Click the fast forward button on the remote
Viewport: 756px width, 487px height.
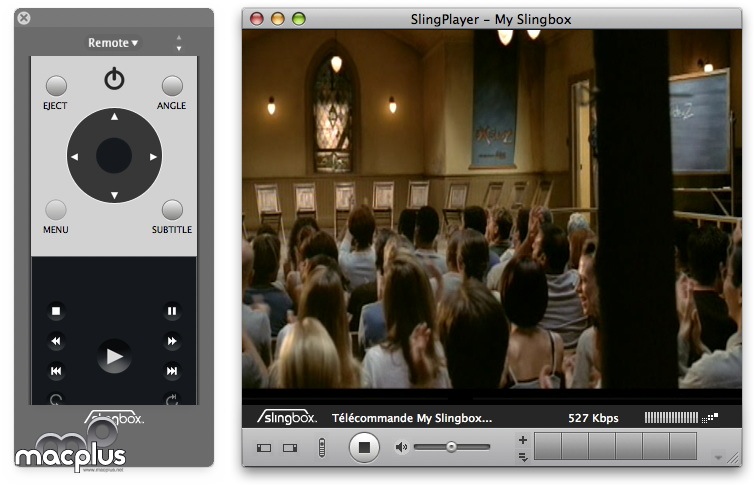click(172, 341)
